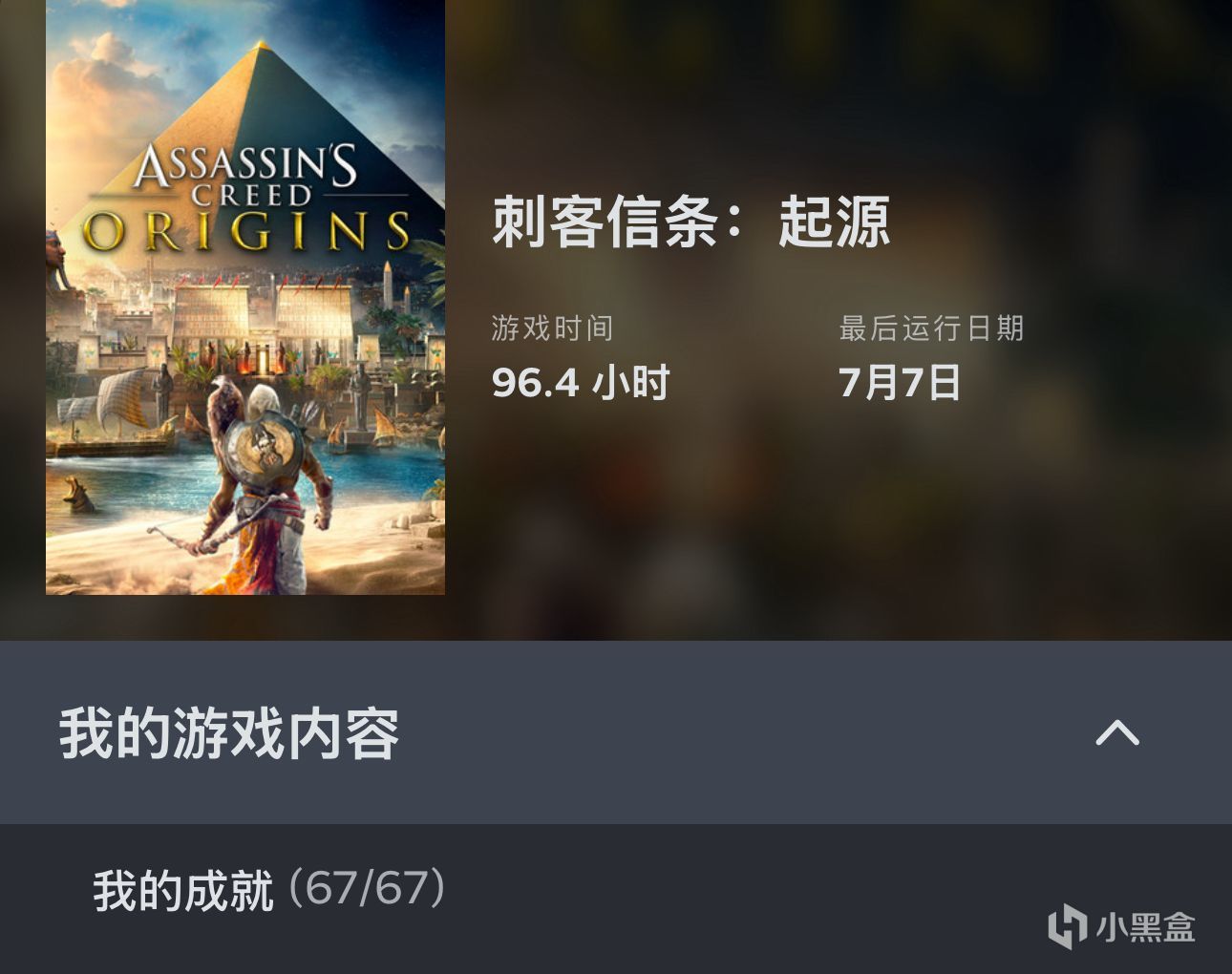This screenshot has height=974, width=1232.
Task: Open the Assassin's Creed Origins cover art
Action: [x=245, y=297]
